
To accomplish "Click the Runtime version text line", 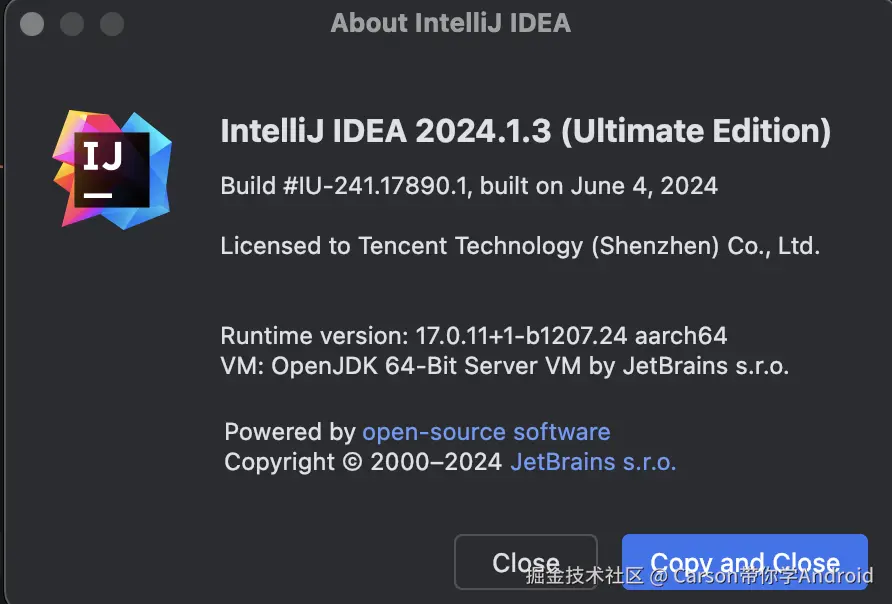I will [473, 336].
